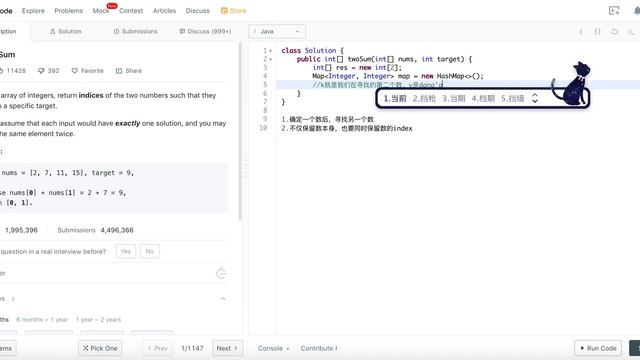Click the 'new HashMap<>();' code on line 4
Image resolution: width=640 pixels, height=360 pixels.
[452, 76]
